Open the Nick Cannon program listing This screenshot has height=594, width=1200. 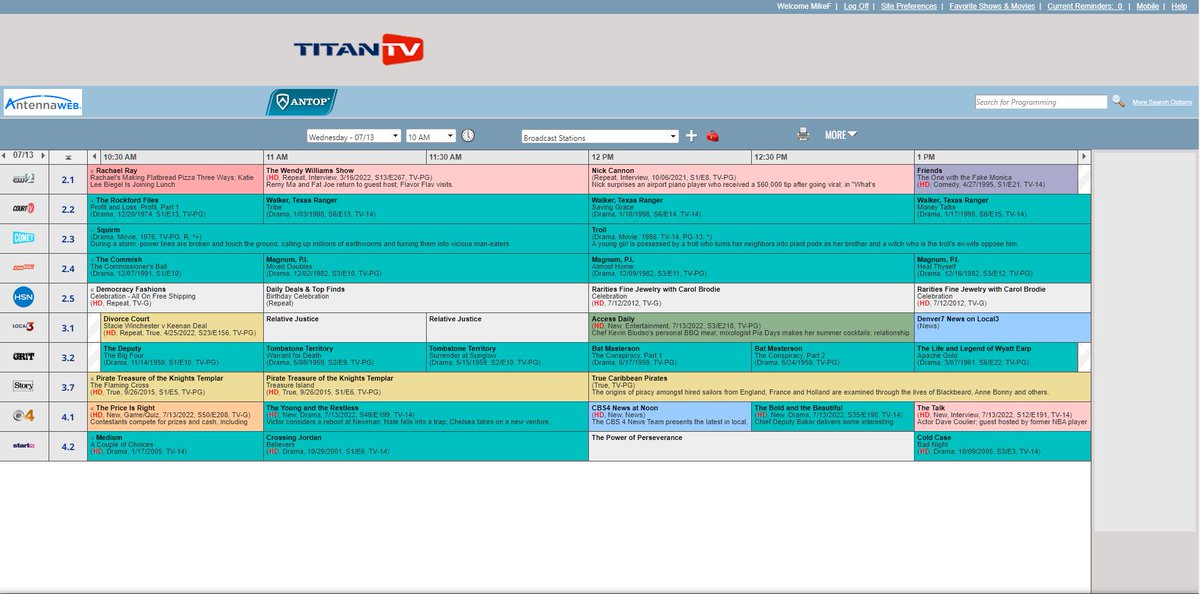click(x=751, y=179)
